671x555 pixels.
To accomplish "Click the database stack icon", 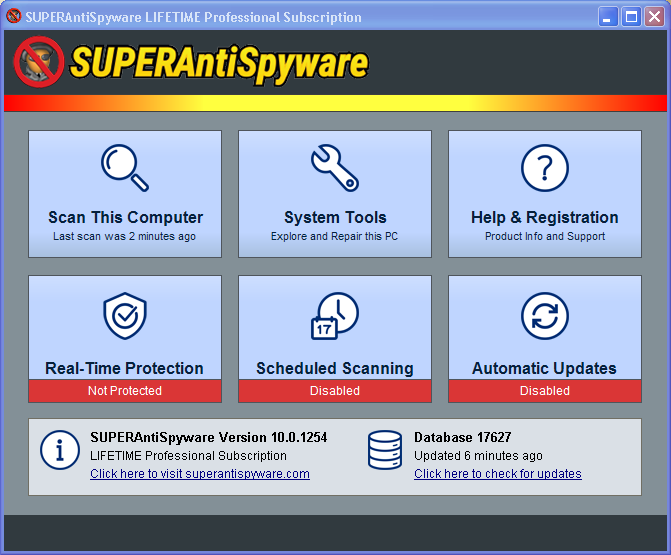I will point(385,450).
